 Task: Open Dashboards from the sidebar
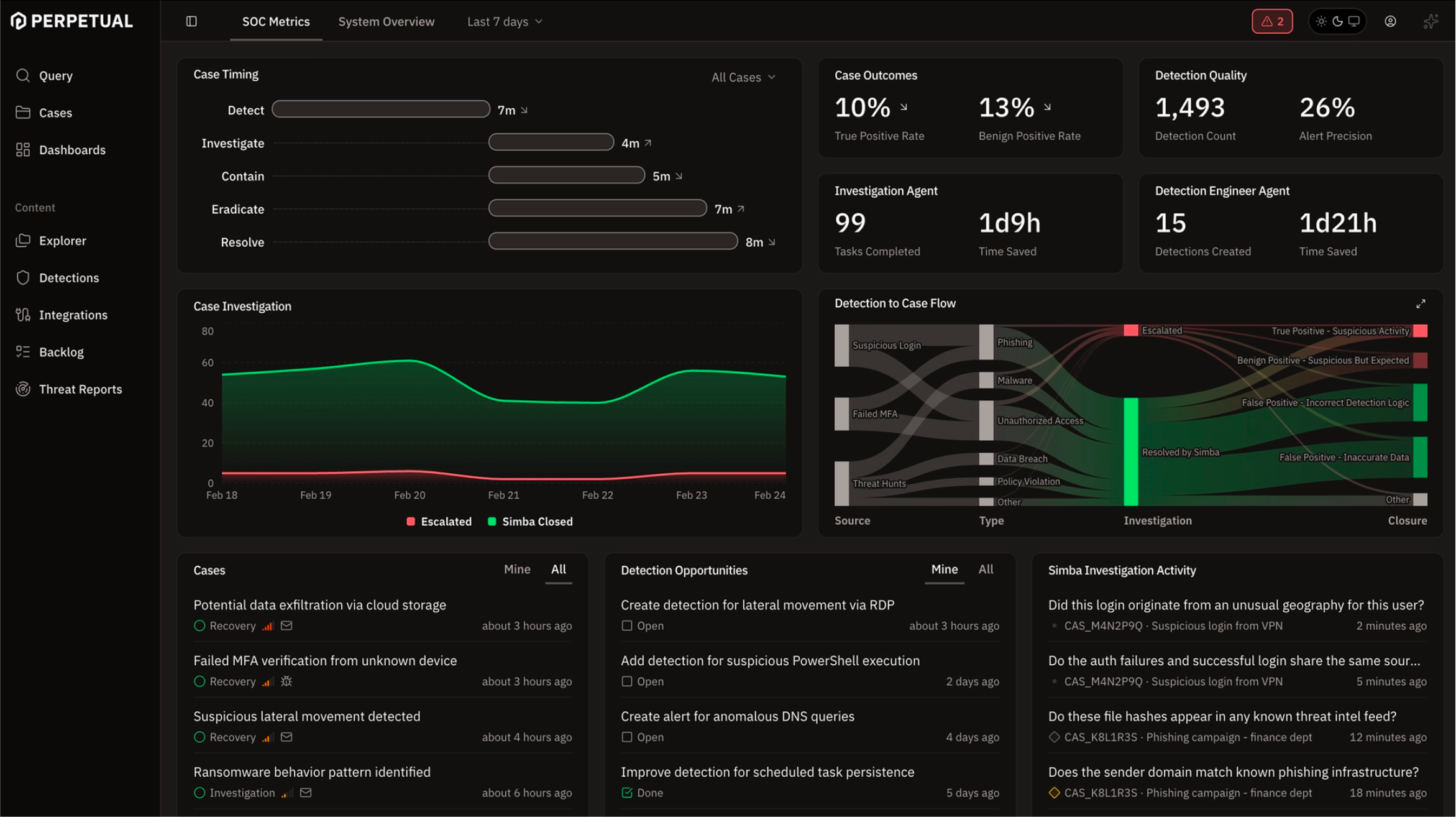pyautogui.click(x=71, y=149)
